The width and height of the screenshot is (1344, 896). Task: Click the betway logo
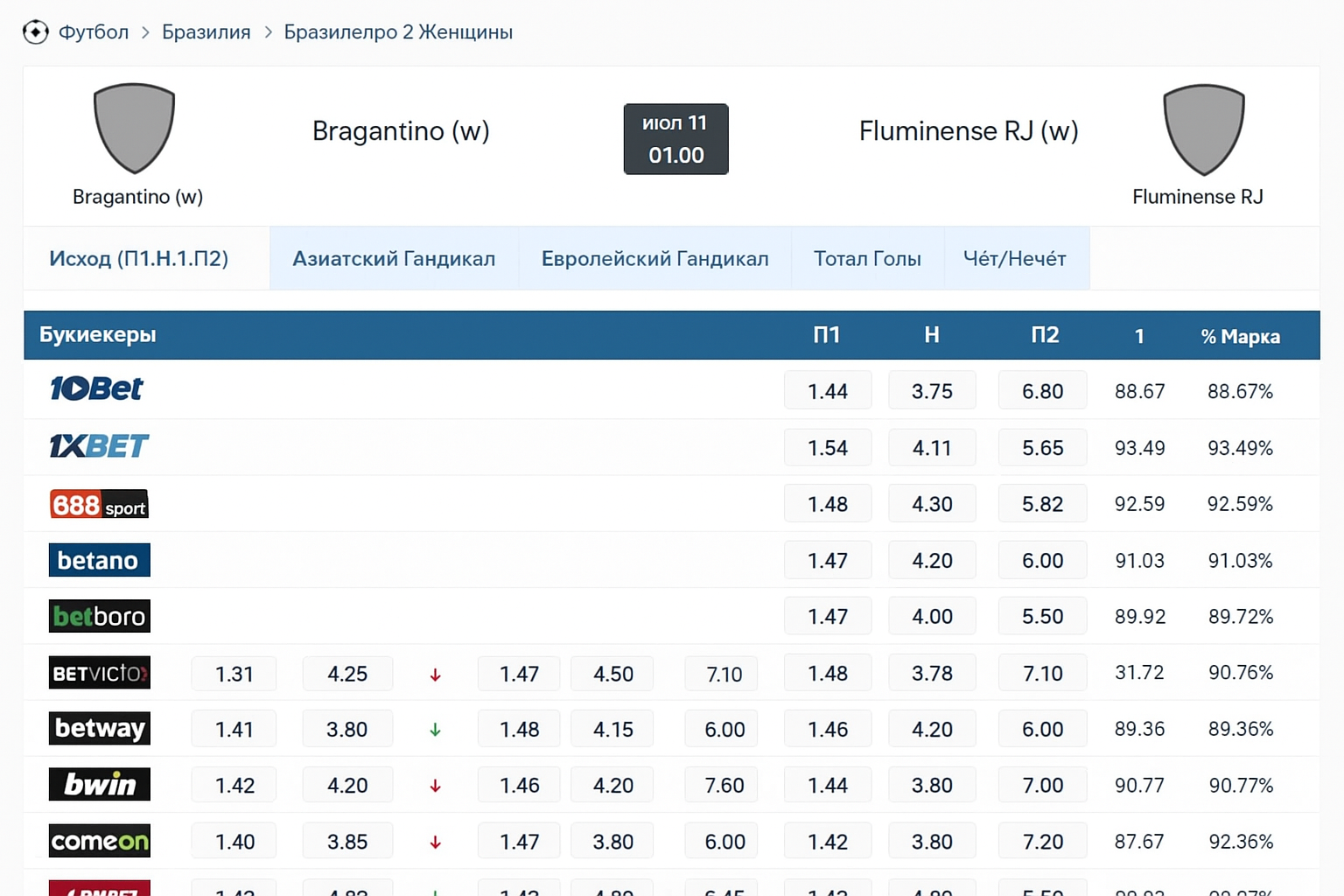pyautogui.click(x=99, y=728)
